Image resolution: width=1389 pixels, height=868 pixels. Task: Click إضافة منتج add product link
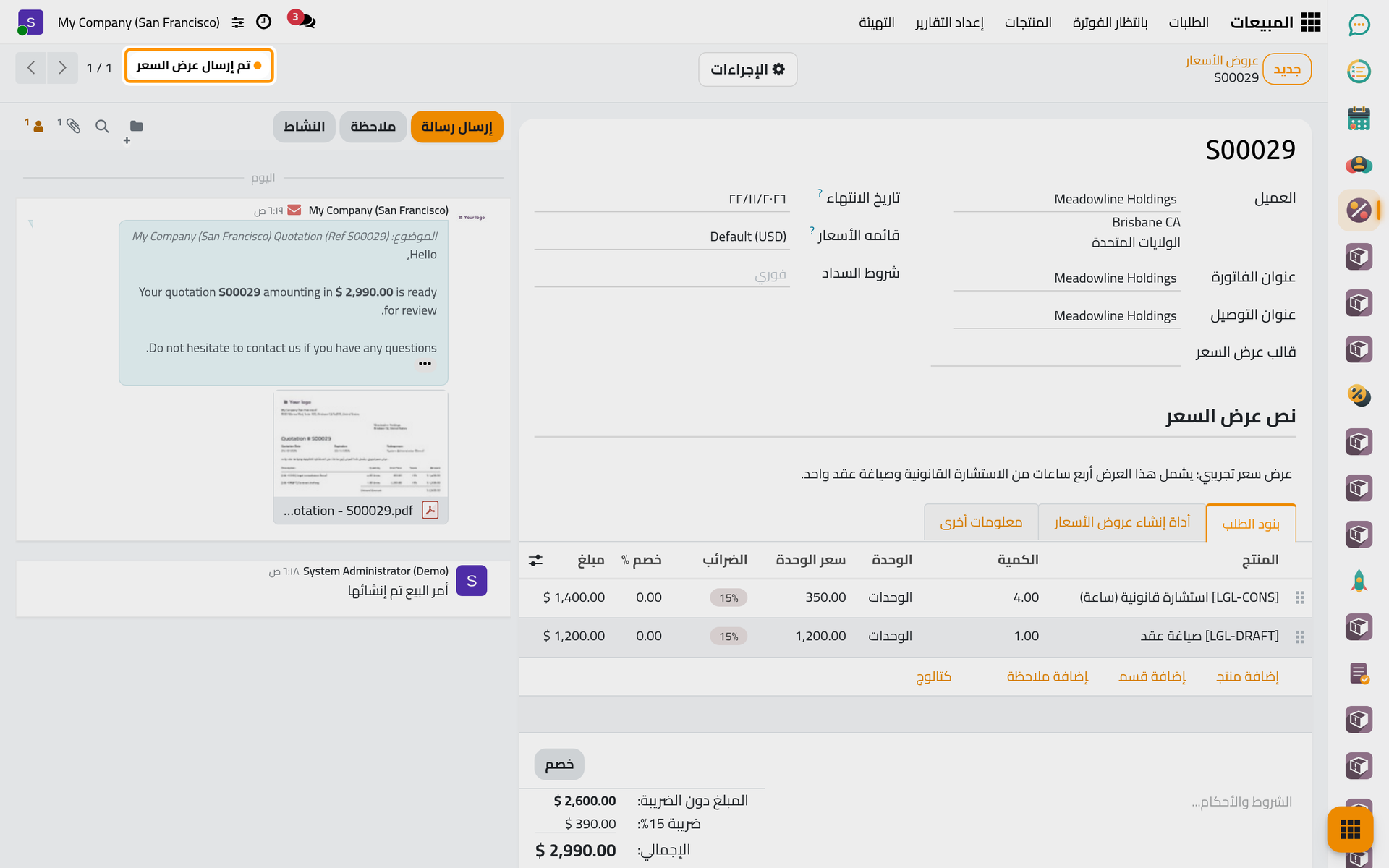click(x=1247, y=676)
